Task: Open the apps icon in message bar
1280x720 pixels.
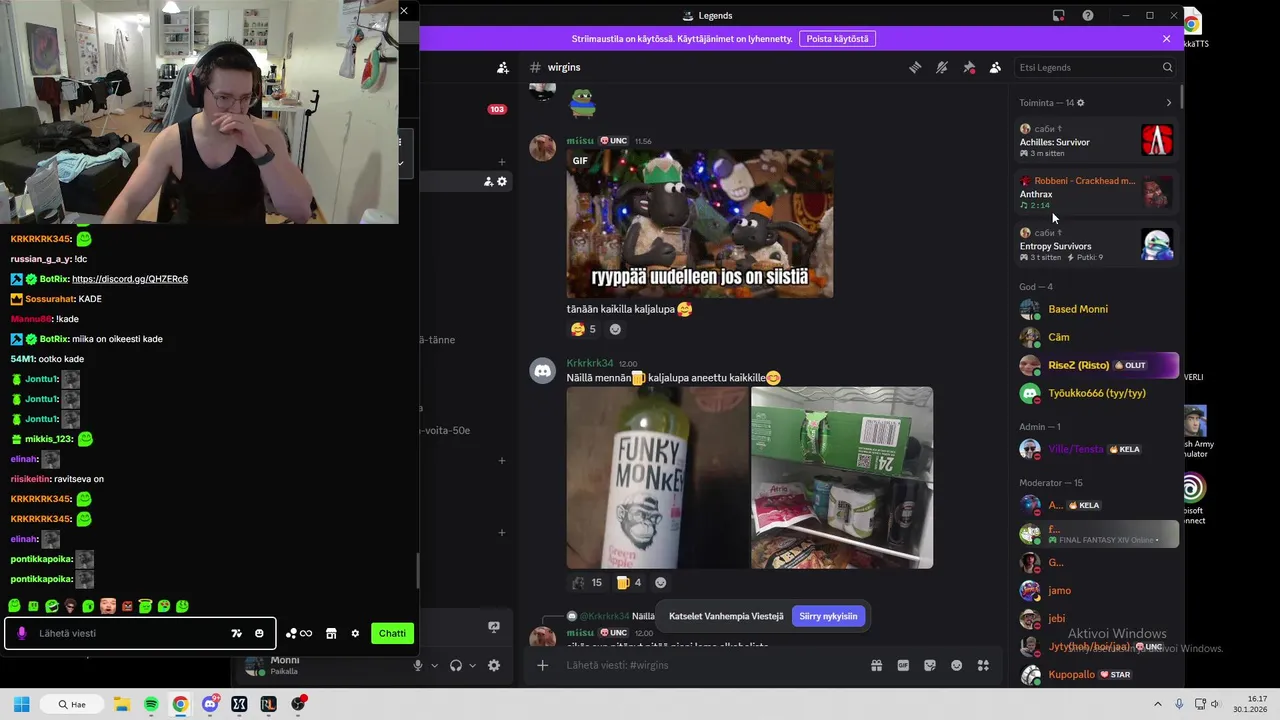Action: (983, 665)
